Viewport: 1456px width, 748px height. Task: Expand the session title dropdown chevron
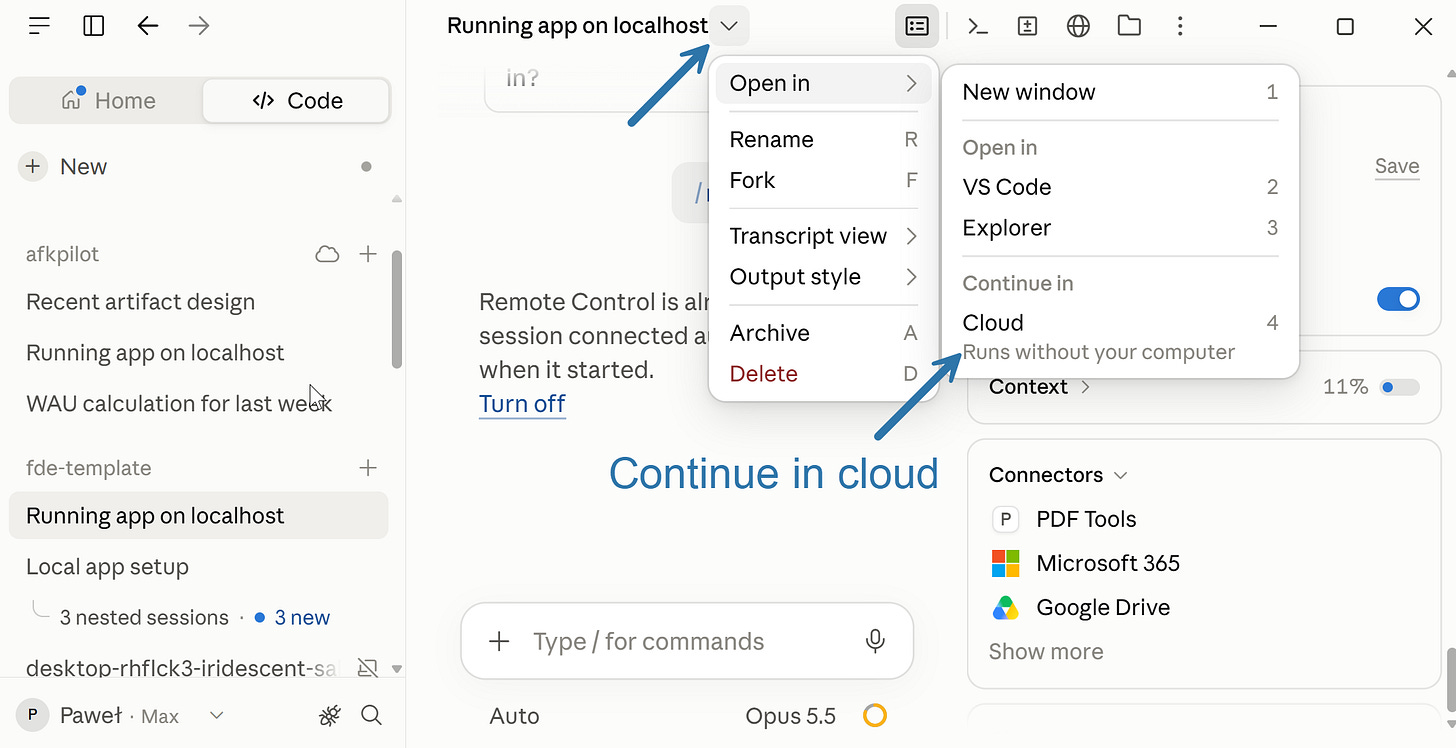[x=729, y=26]
